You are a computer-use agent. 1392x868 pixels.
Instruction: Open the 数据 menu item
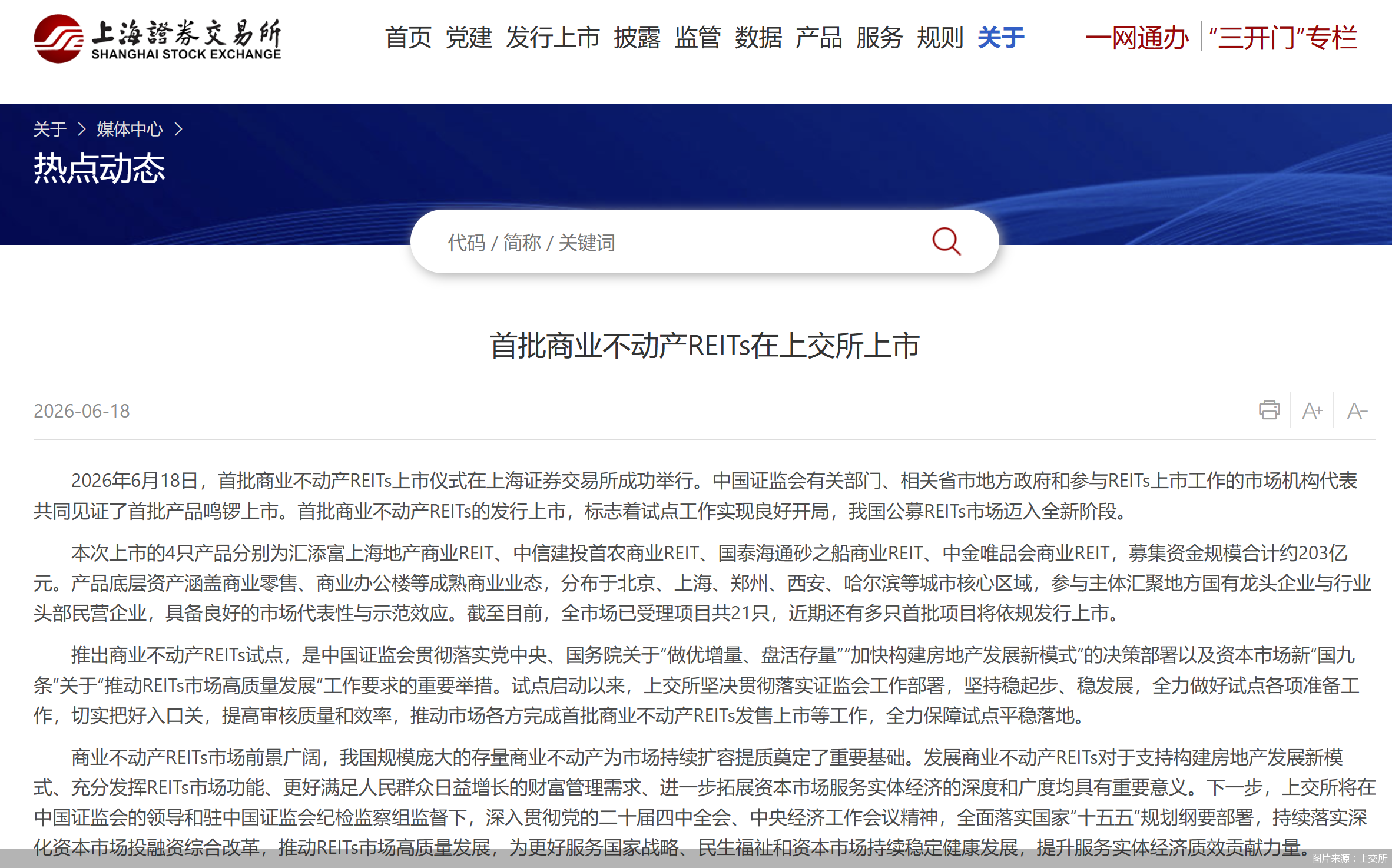758,38
